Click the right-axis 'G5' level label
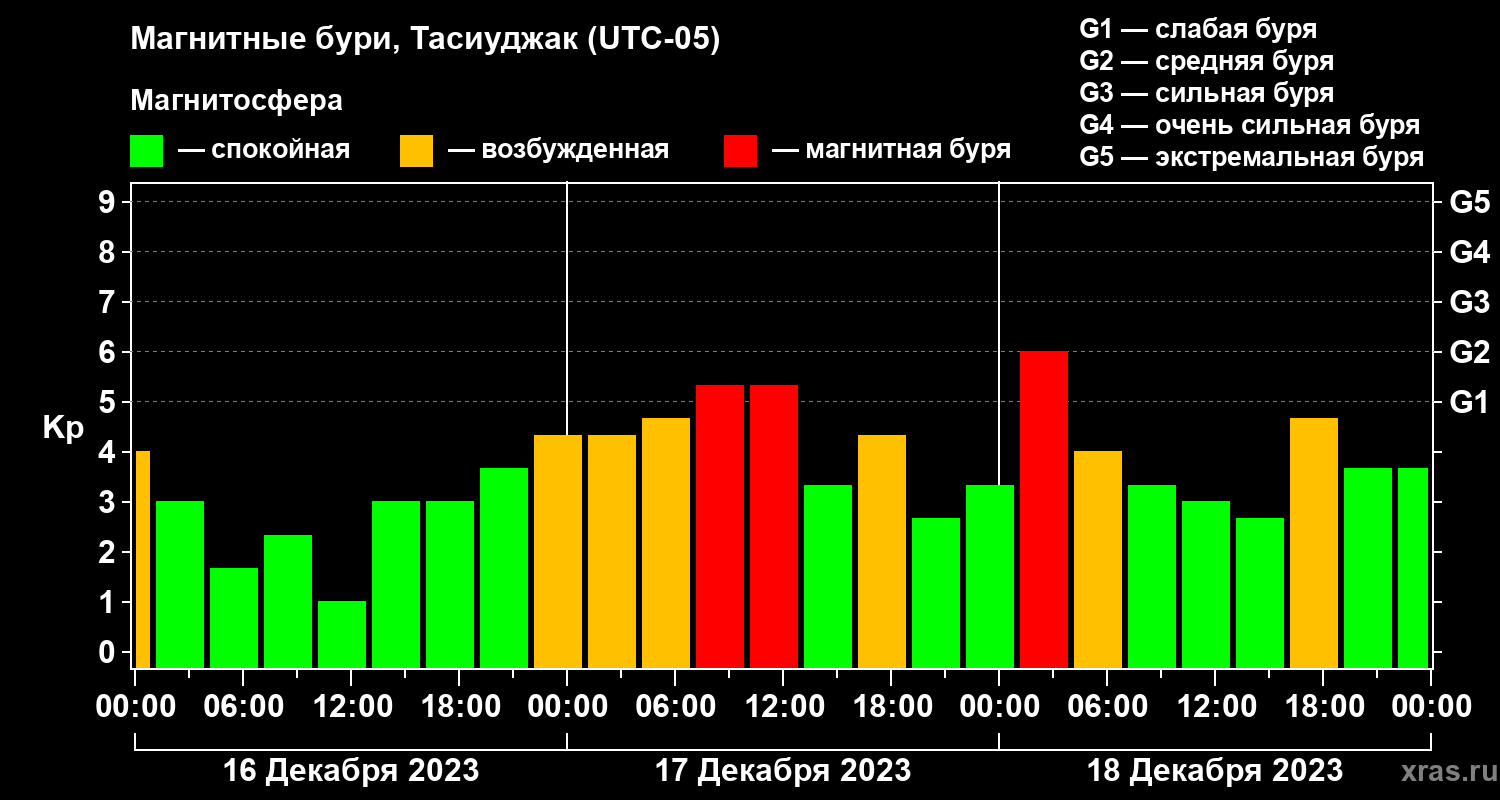 pyautogui.click(x=1469, y=202)
